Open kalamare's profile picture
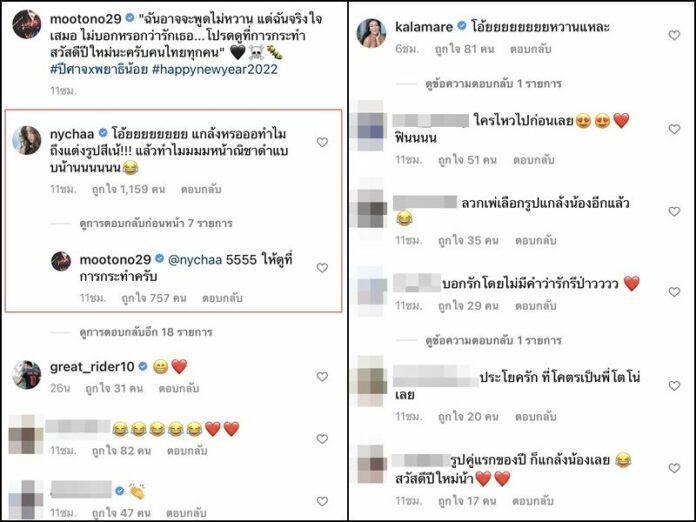The width and height of the screenshot is (696, 522). click(371, 33)
